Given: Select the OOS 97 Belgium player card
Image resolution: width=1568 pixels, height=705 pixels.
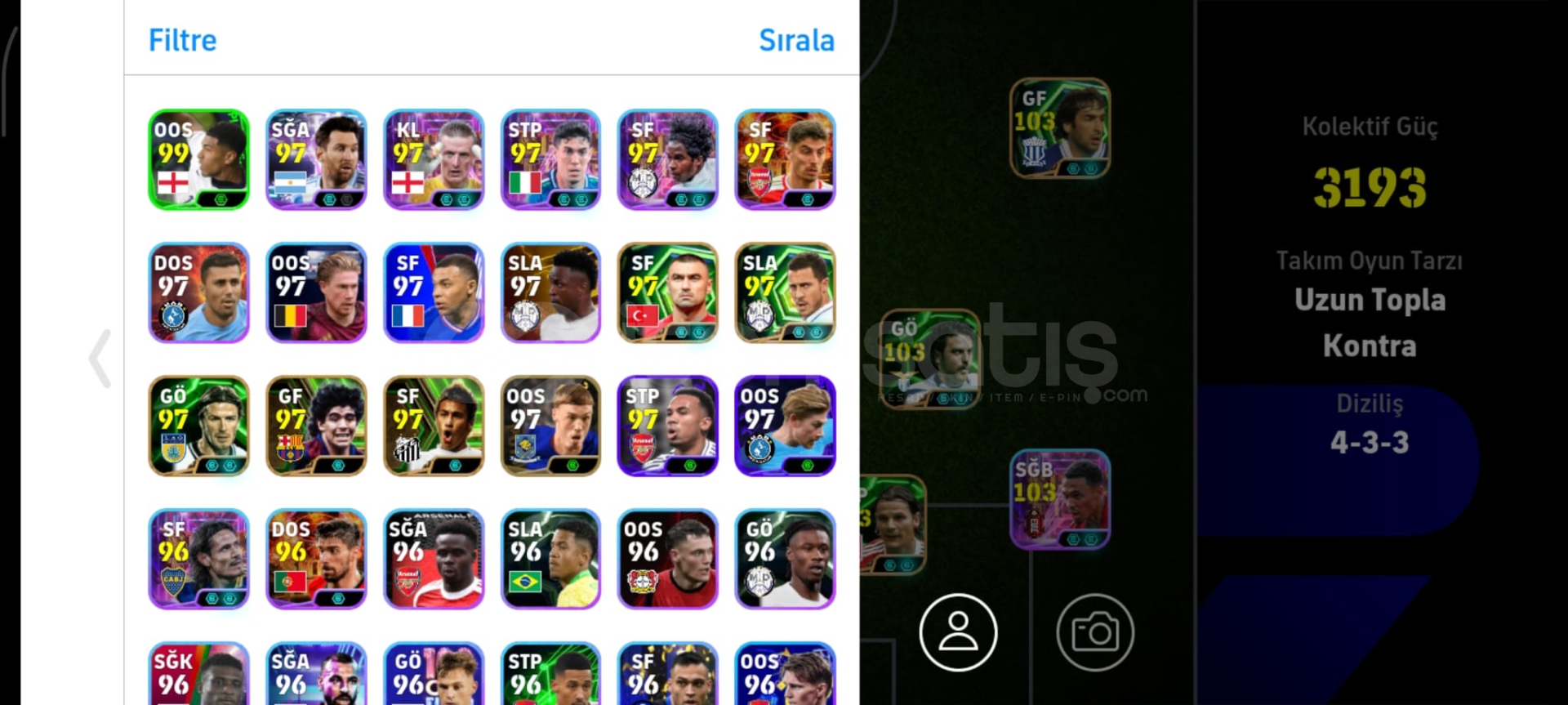Looking at the screenshot, I should click(316, 292).
